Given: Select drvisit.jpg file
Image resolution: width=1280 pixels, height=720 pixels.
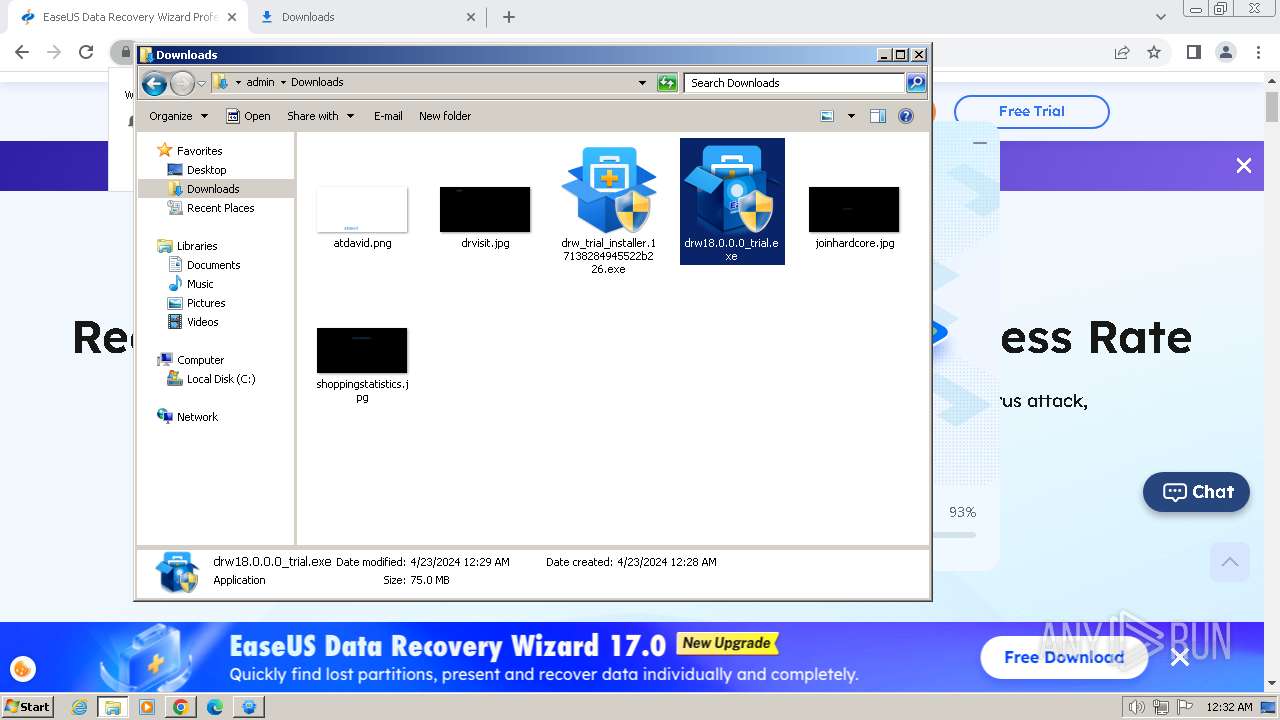Looking at the screenshot, I should 485,218.
